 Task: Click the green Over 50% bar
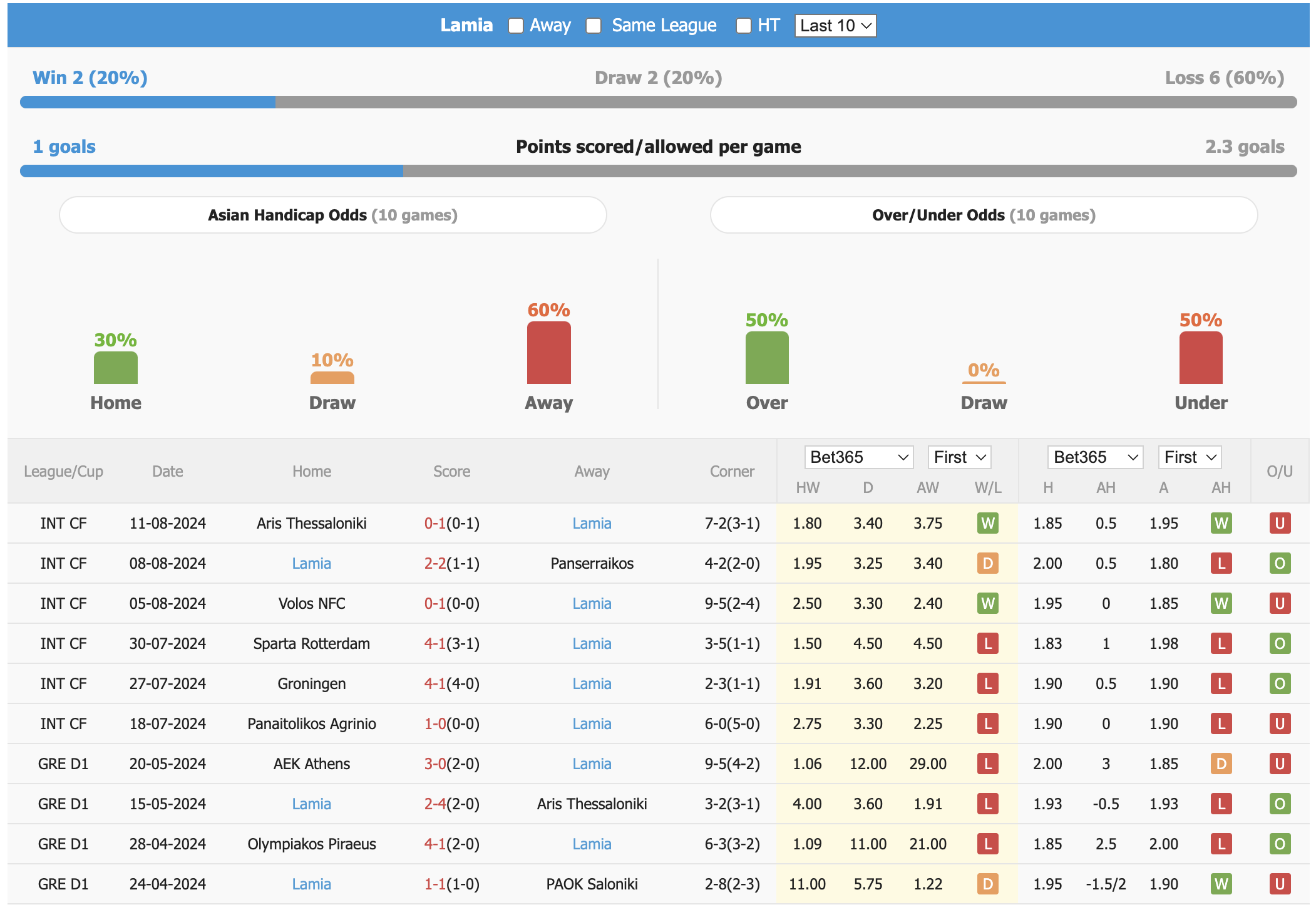767,358
